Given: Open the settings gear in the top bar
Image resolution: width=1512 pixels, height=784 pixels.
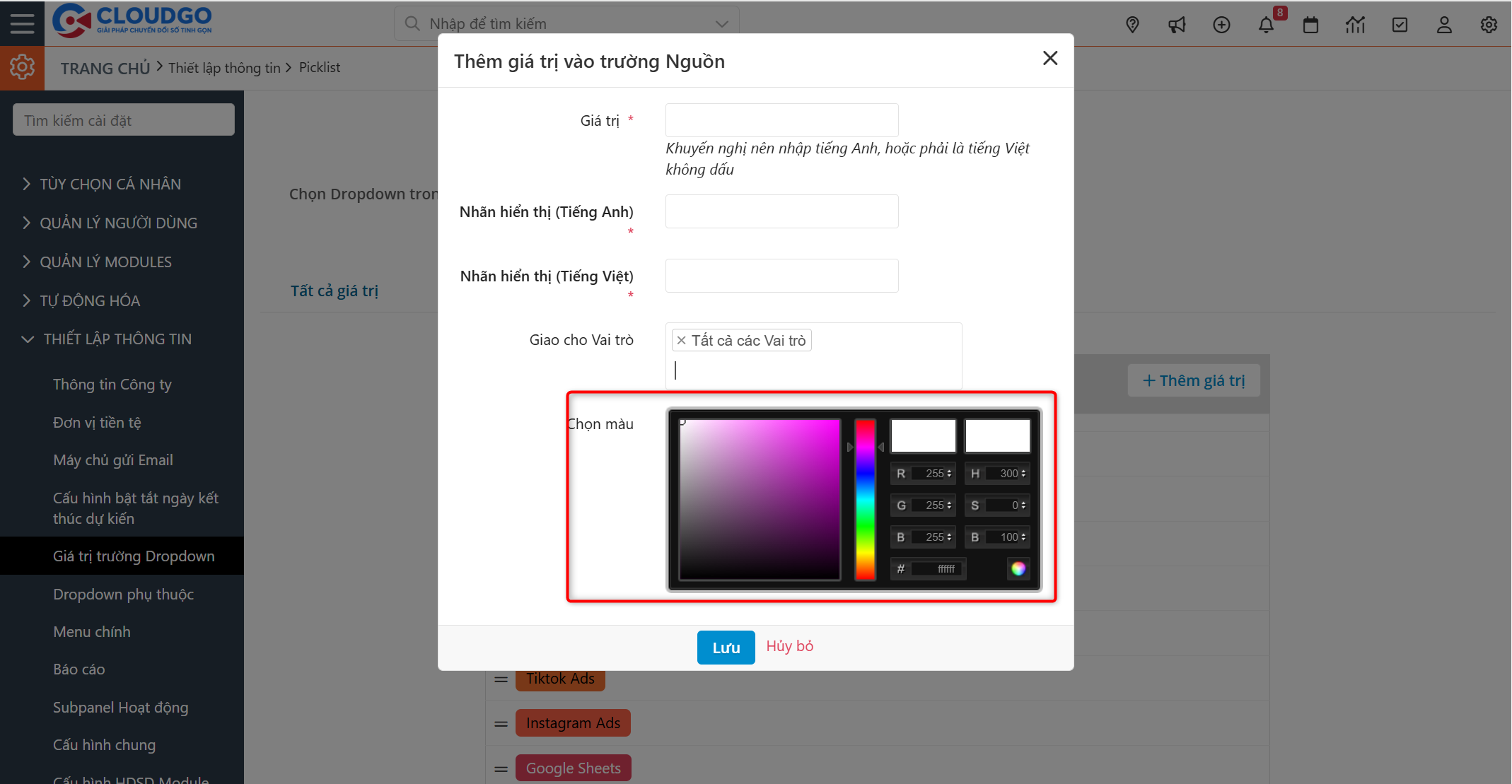Looking at the screenshot, I should (1488, 24).
